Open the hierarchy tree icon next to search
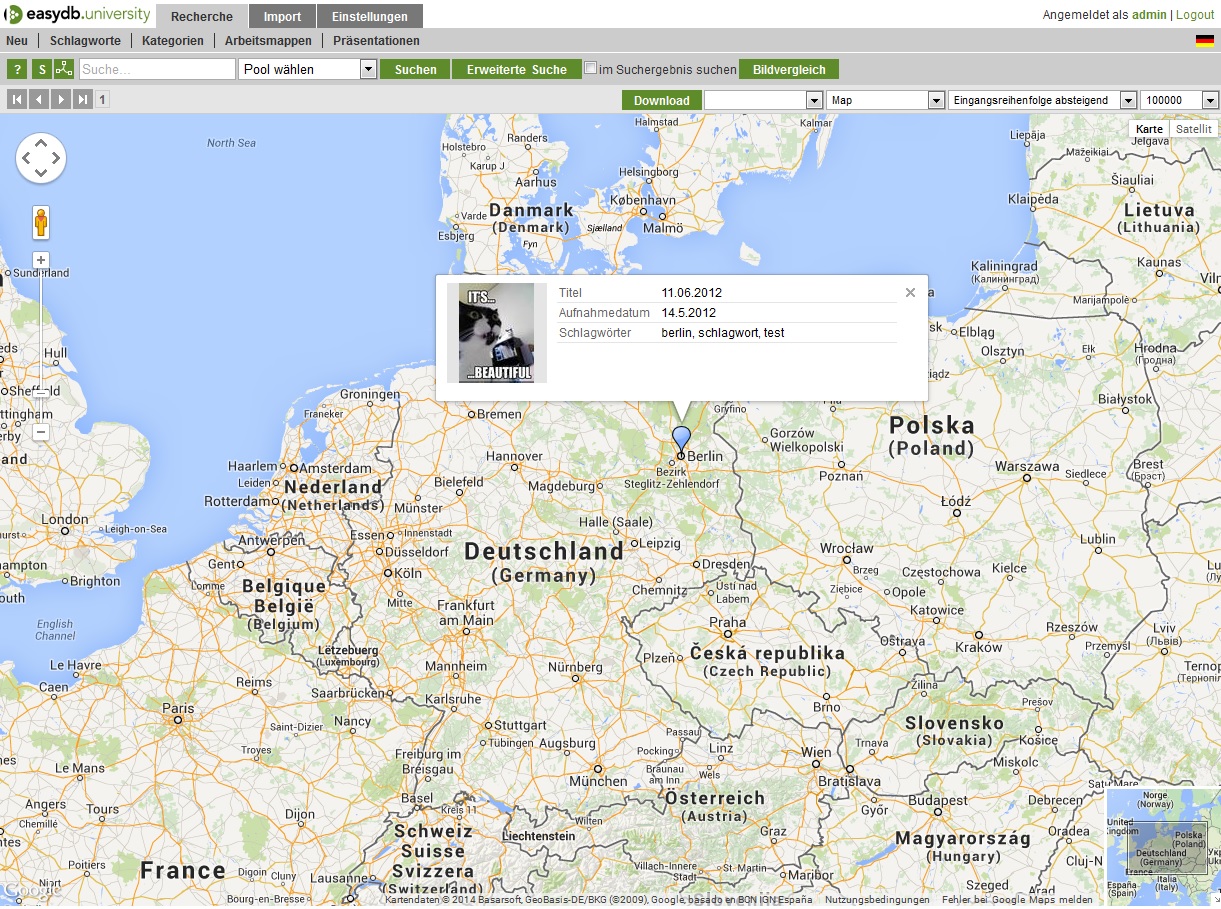Viewport: 1221px width, 909px height. 64,69
